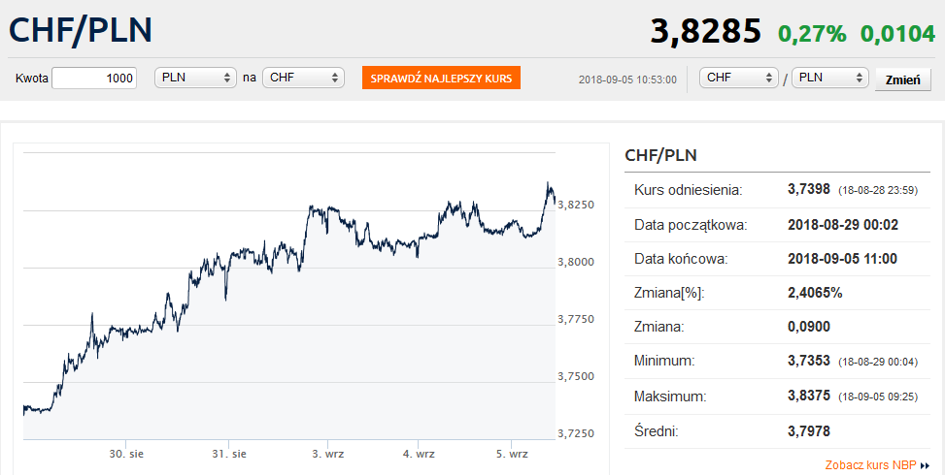Click the double-arrow icon beside NBP link
Screen dimensions: 945x476
tap(926, 466)
